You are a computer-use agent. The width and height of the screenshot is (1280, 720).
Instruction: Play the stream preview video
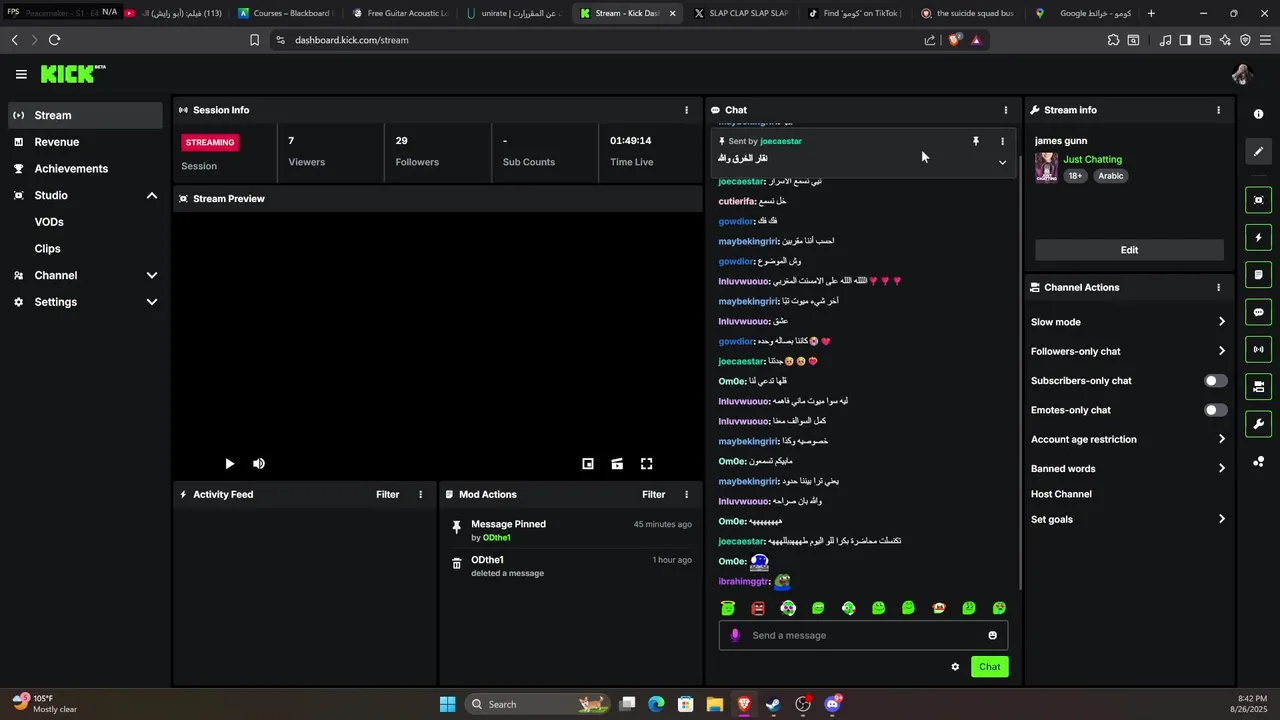229,464
